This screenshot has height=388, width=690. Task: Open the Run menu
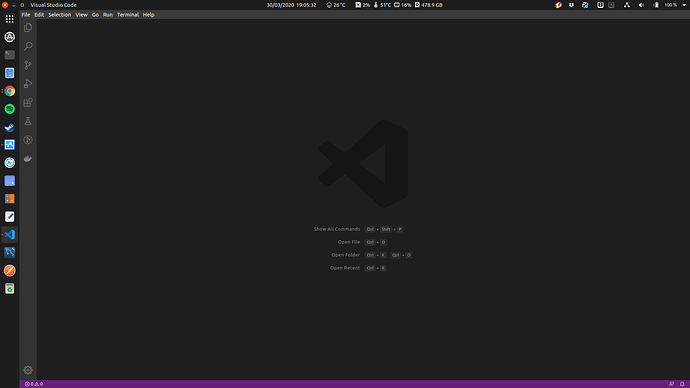[x=108, y=15]
